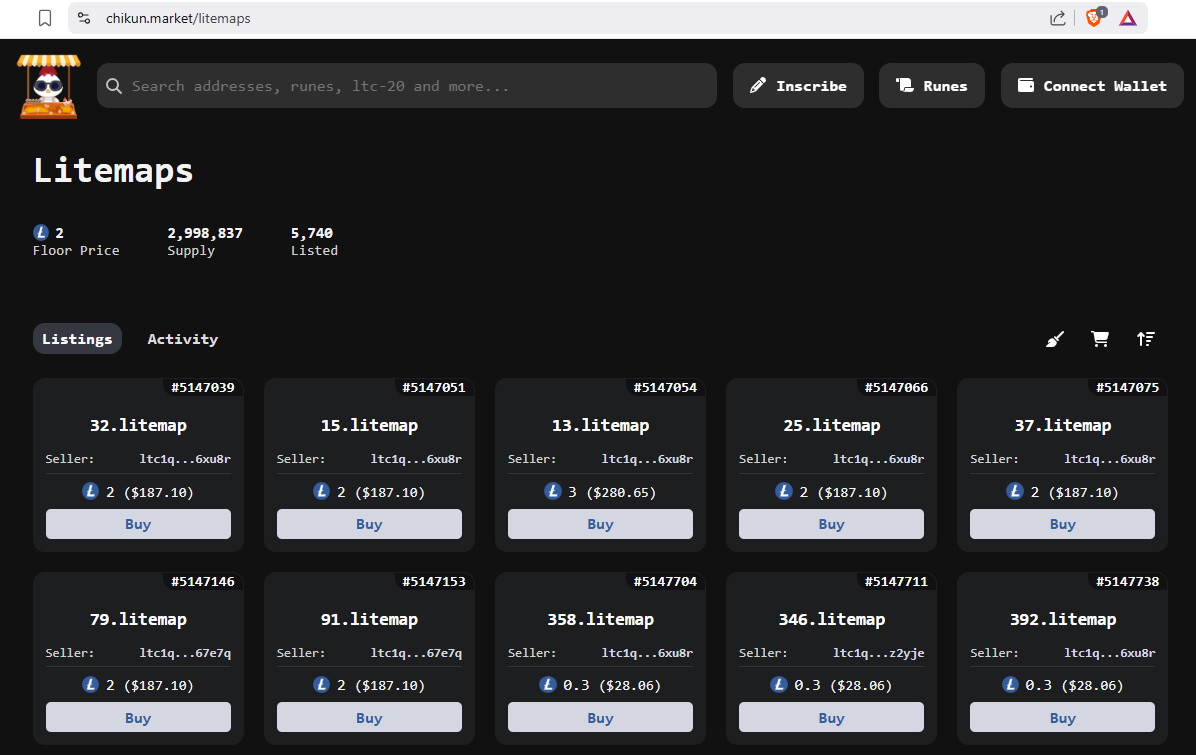
Task: Click the Litecoin icon next to Floor Price
Action: [x=40, y=232]
